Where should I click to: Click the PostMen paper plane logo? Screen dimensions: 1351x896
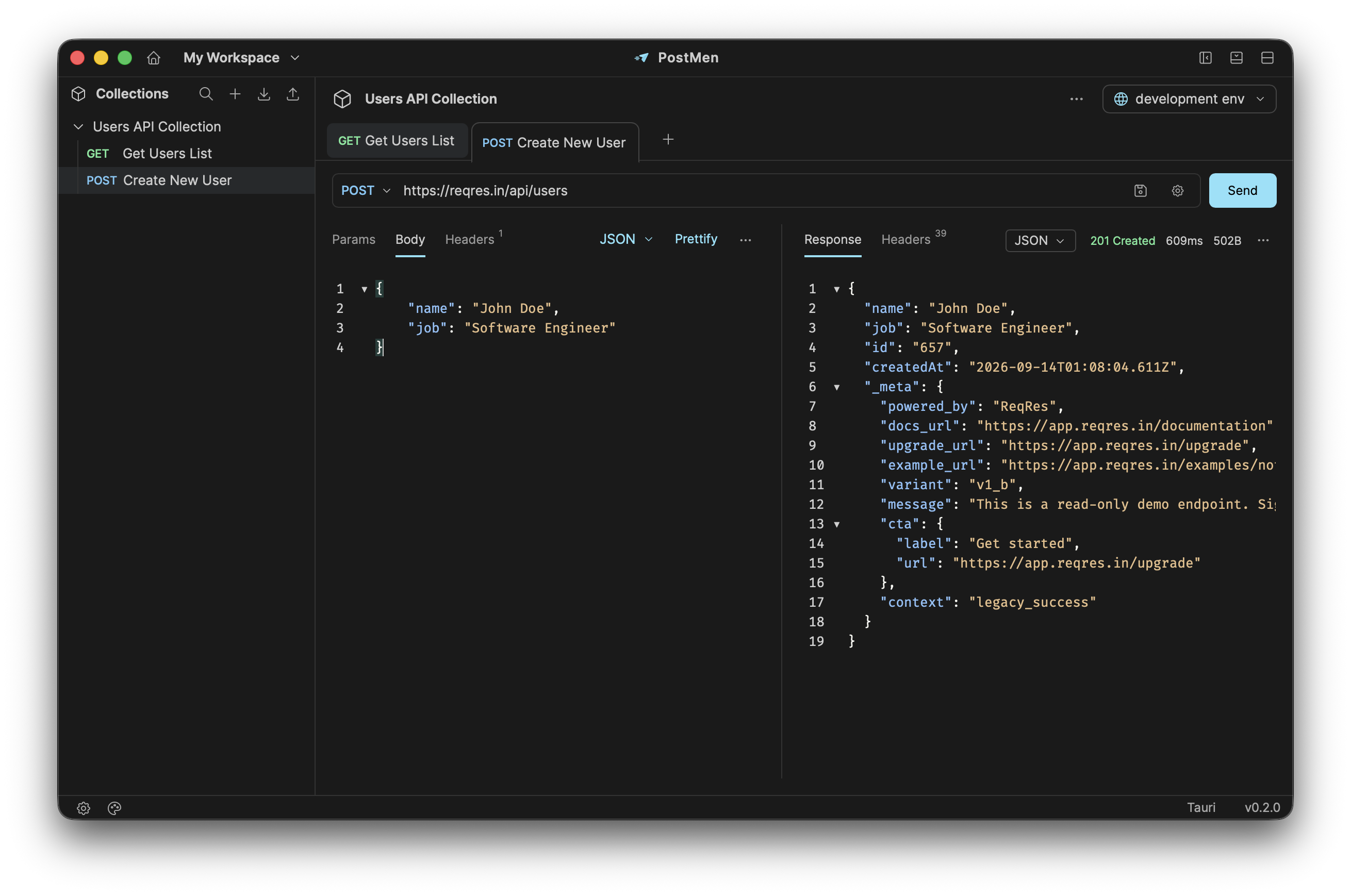pos(641,58)
